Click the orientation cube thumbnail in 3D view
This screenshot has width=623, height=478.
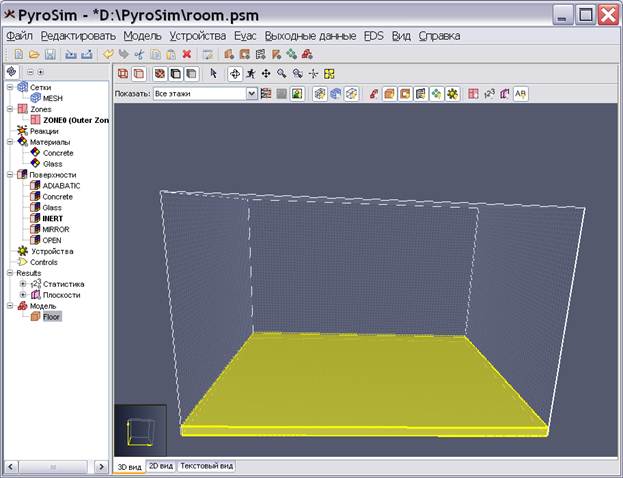(140, 430)
